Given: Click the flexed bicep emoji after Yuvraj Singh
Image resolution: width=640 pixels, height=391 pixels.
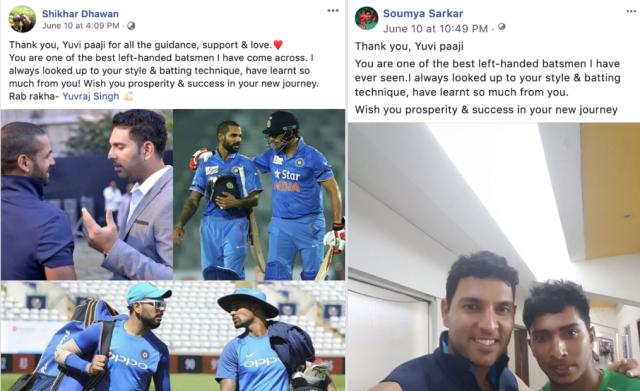Looking at the screenshot, I should pos(128,97).
